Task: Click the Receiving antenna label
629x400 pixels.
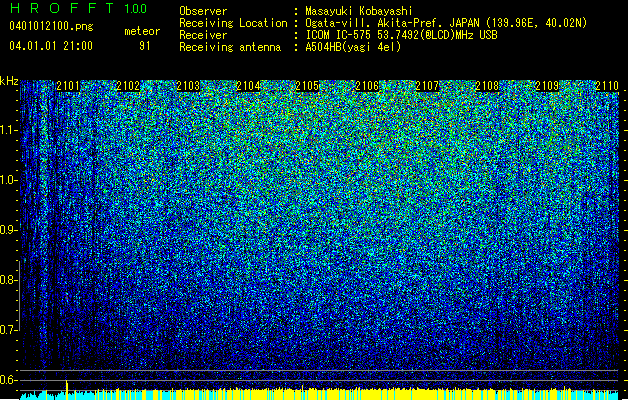Action: click(x=230, y=47)
